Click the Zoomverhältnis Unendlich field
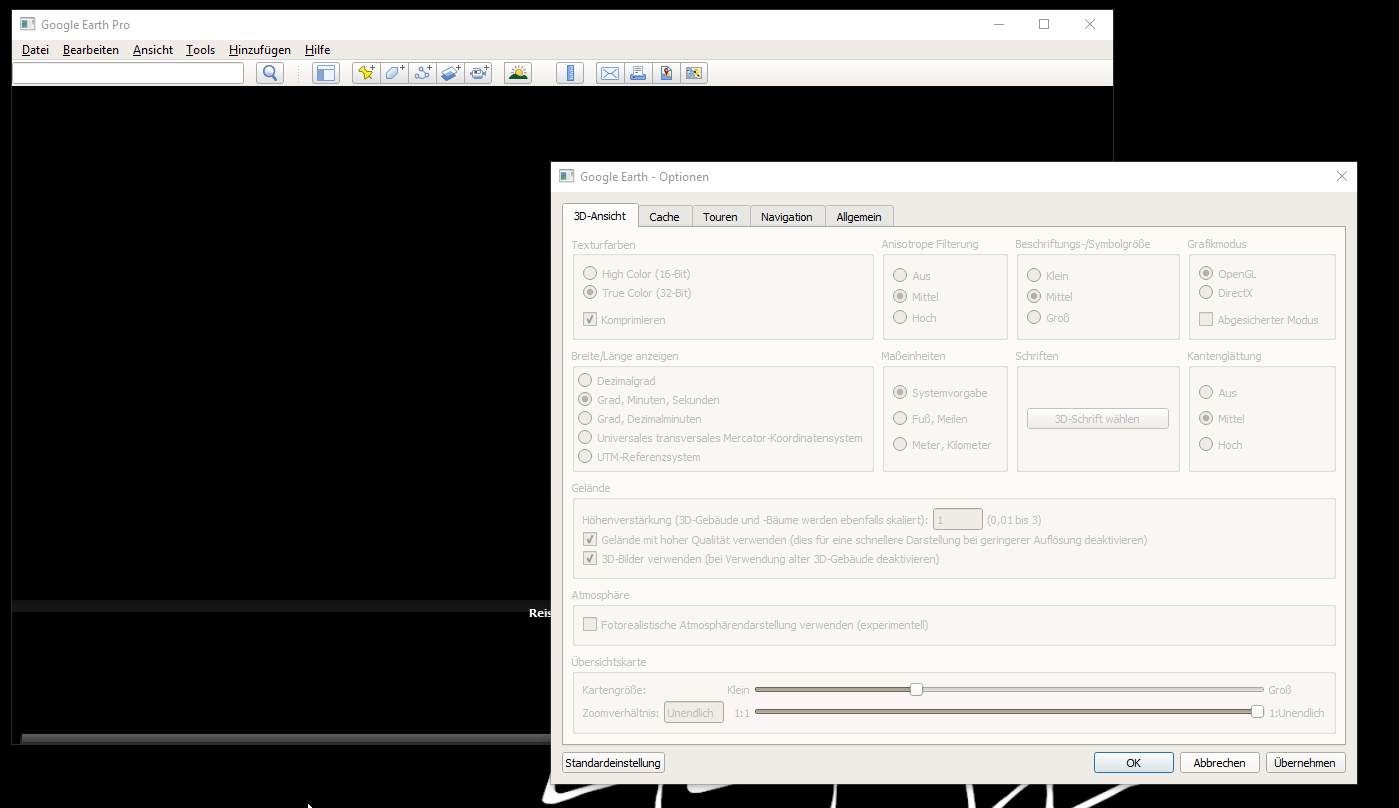The image size is (1399, 808). coord(694,712)
